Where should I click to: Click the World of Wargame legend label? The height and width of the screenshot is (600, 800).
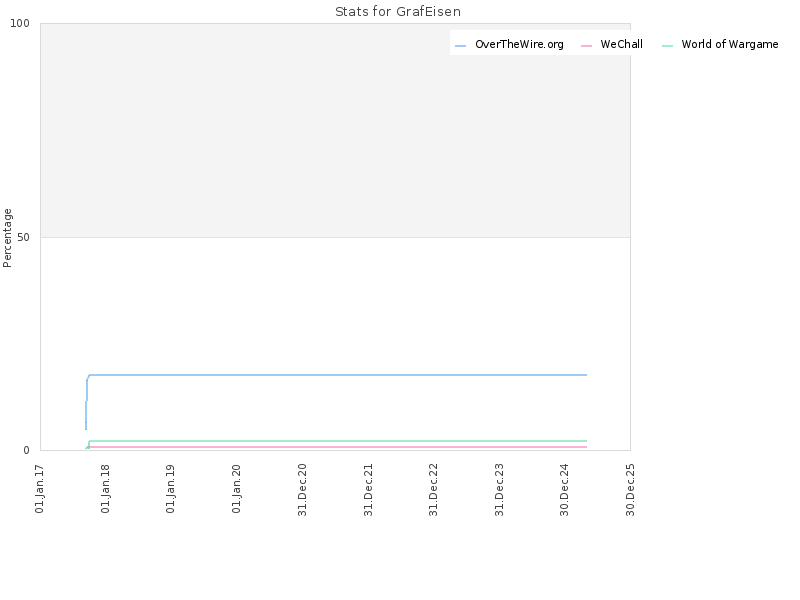(730, 44)
